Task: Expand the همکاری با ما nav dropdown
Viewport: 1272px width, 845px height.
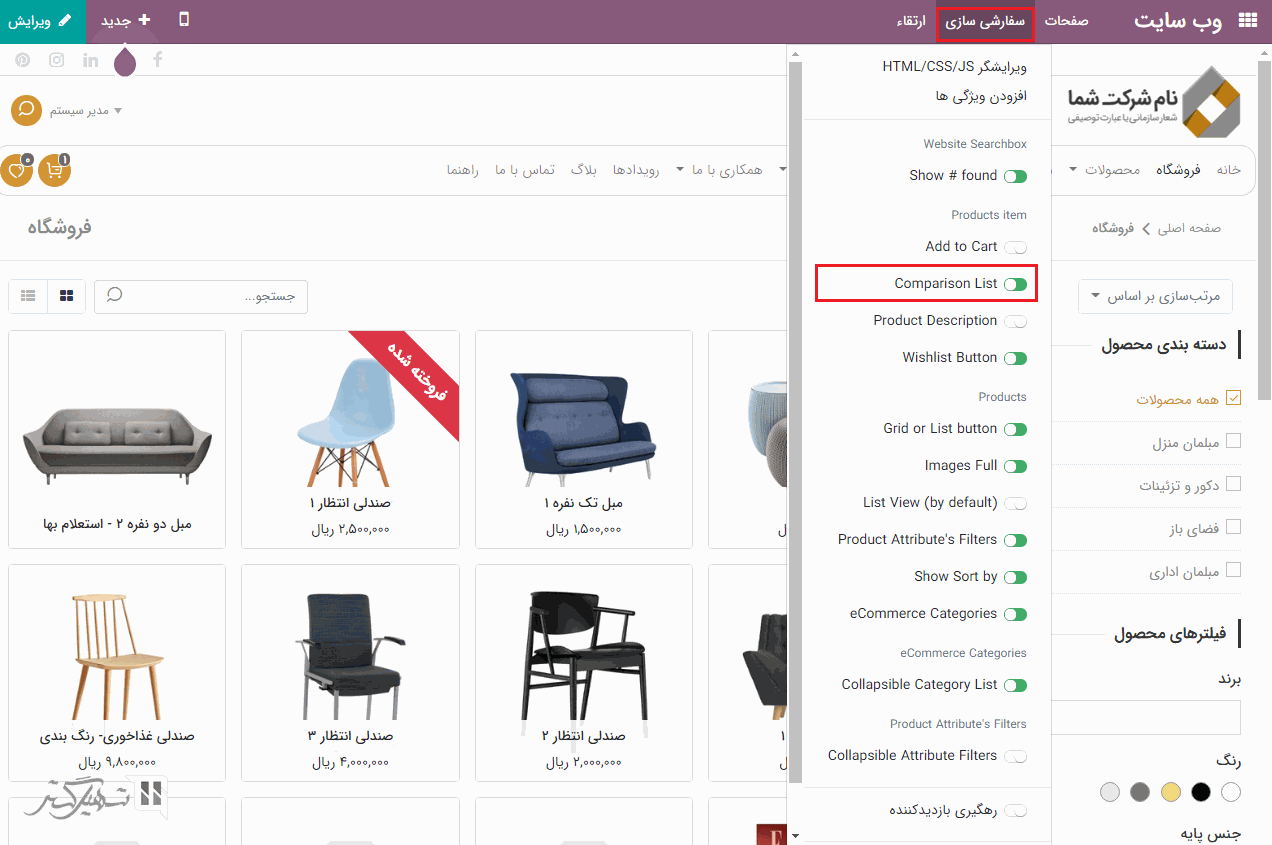Action: 719,170
